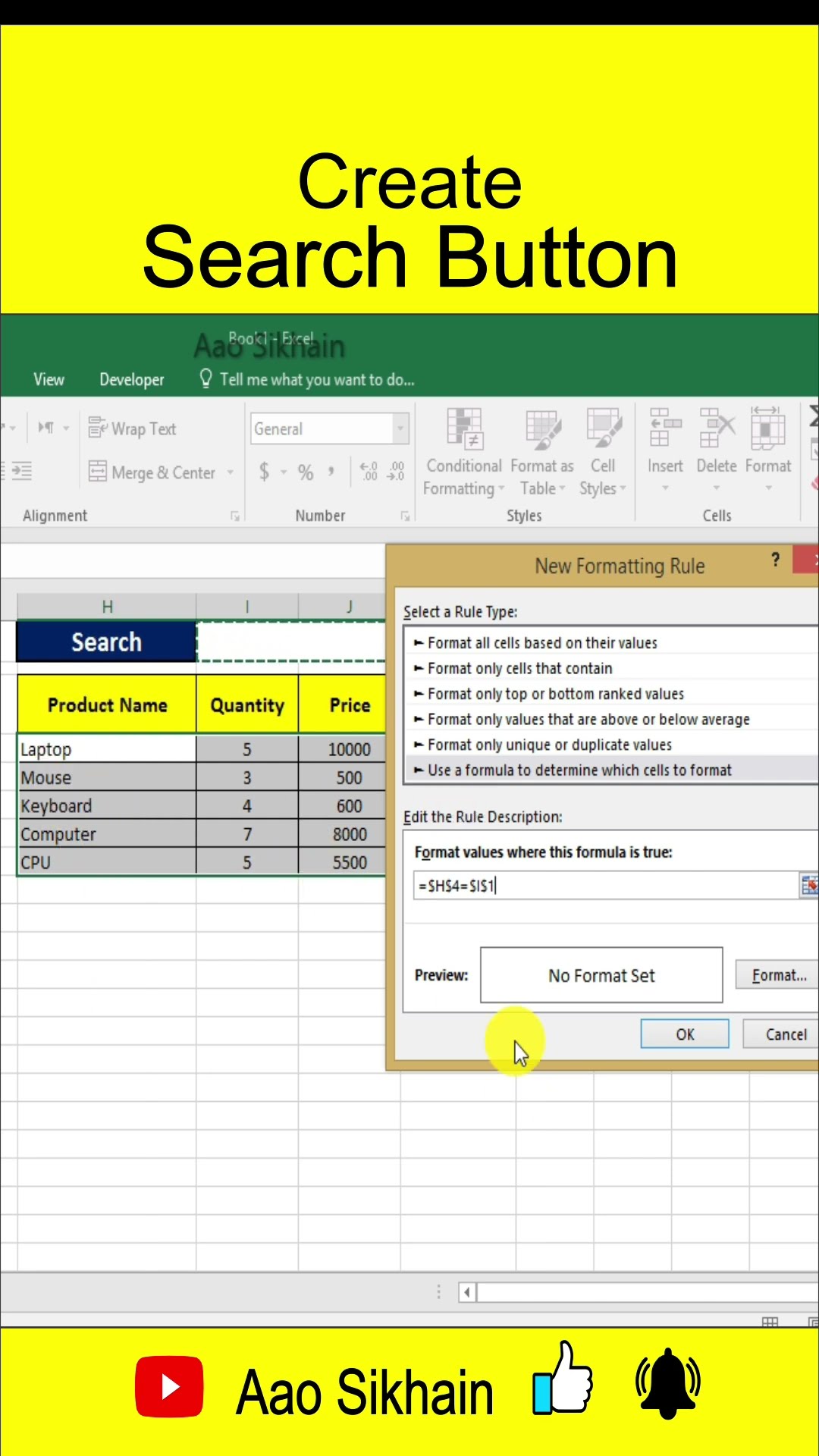Click Merge & Center button
819x1456 pixels.
pyautogui.click(x=152, y=472)
